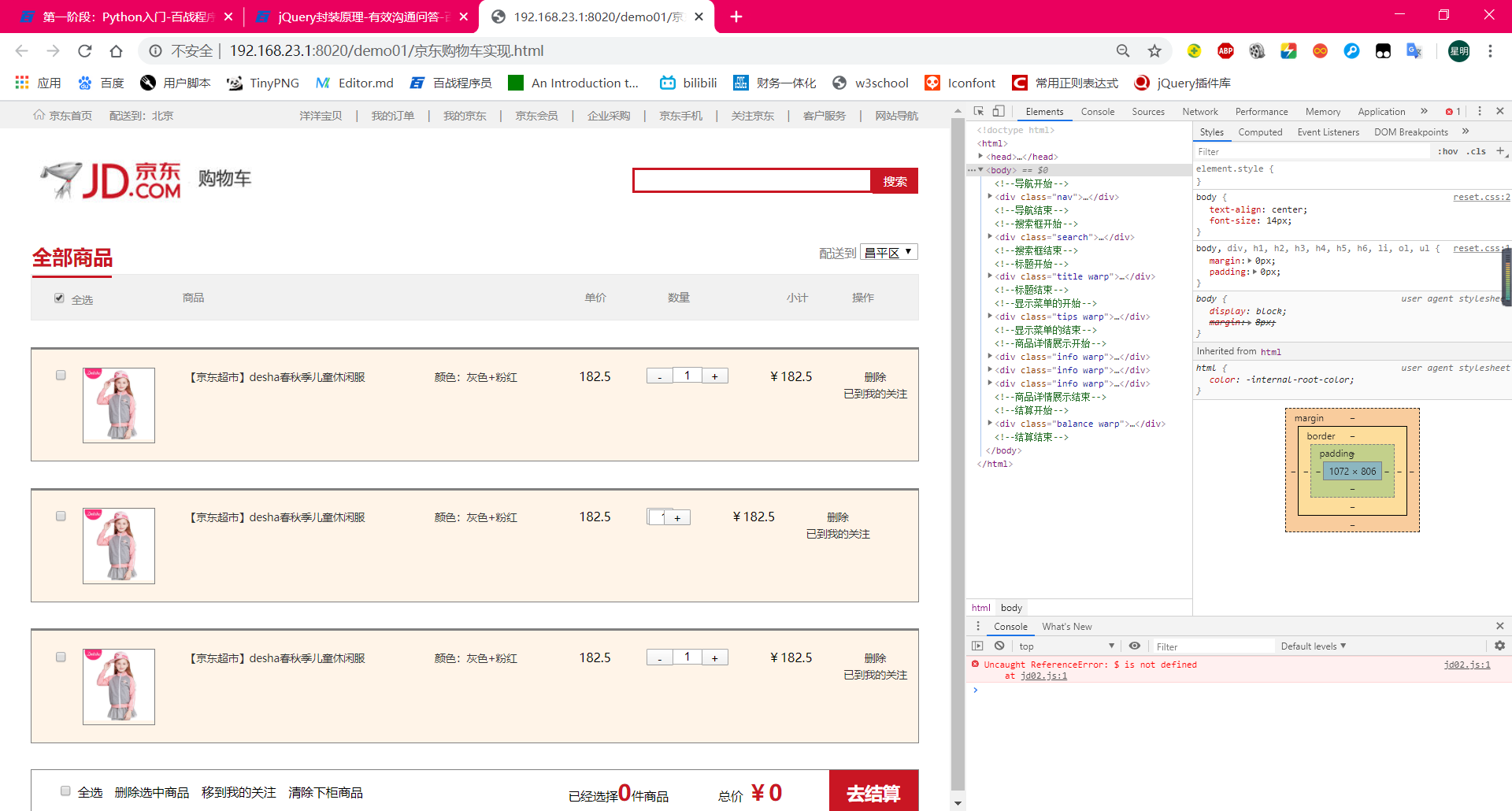The width and height of the screenshot is (1512, 811).
Task: Open the reset.css:2 source link
Action: [x=1481, y=198]
